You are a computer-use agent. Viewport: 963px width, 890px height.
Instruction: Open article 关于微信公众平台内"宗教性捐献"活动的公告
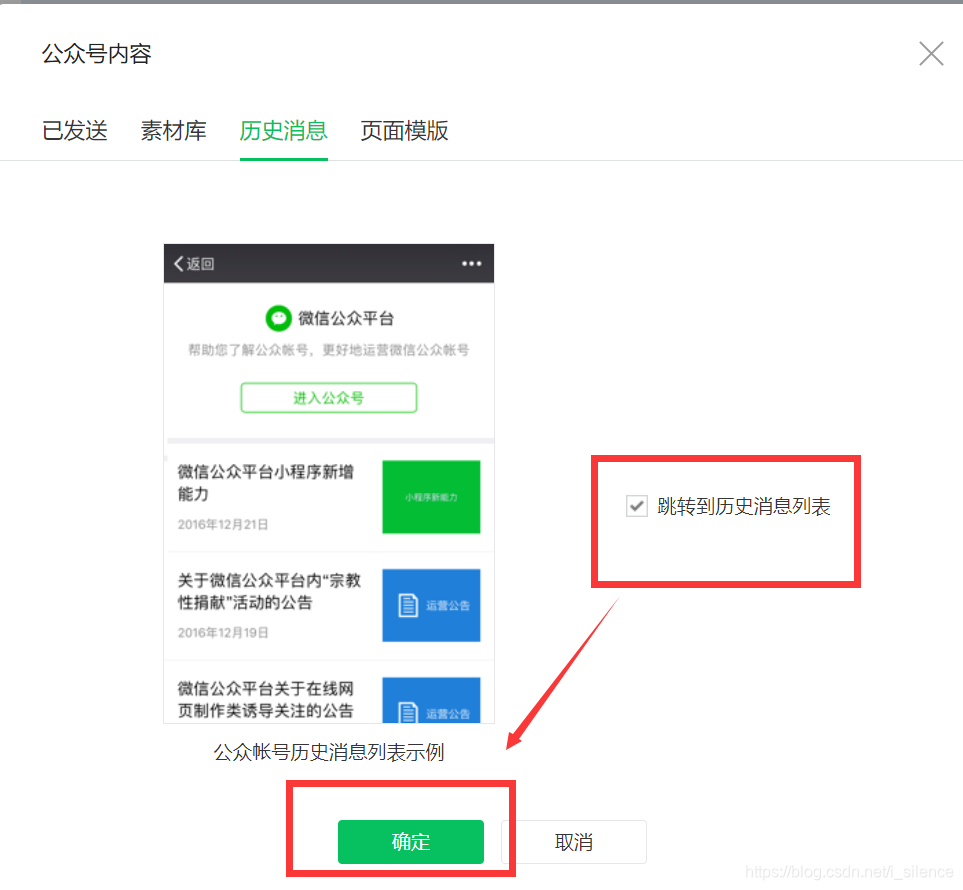coord(269,591)
